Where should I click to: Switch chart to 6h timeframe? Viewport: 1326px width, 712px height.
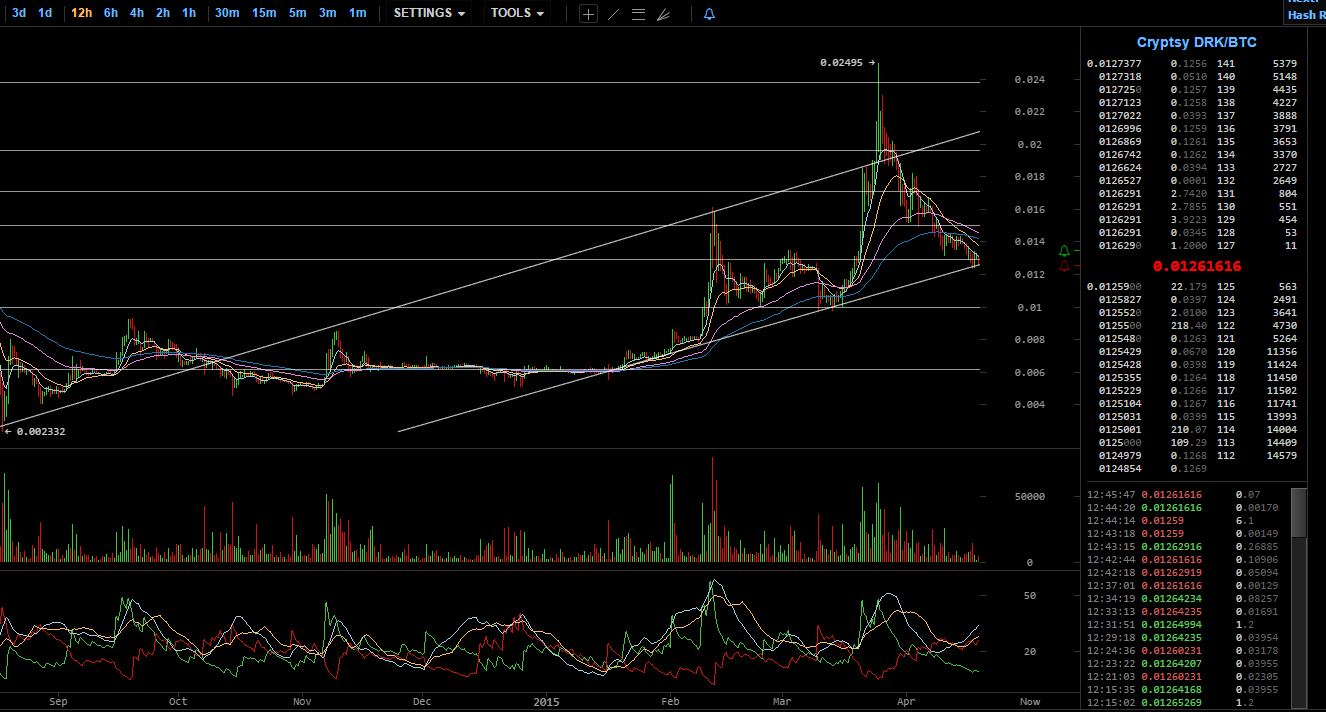pos(111,13)
